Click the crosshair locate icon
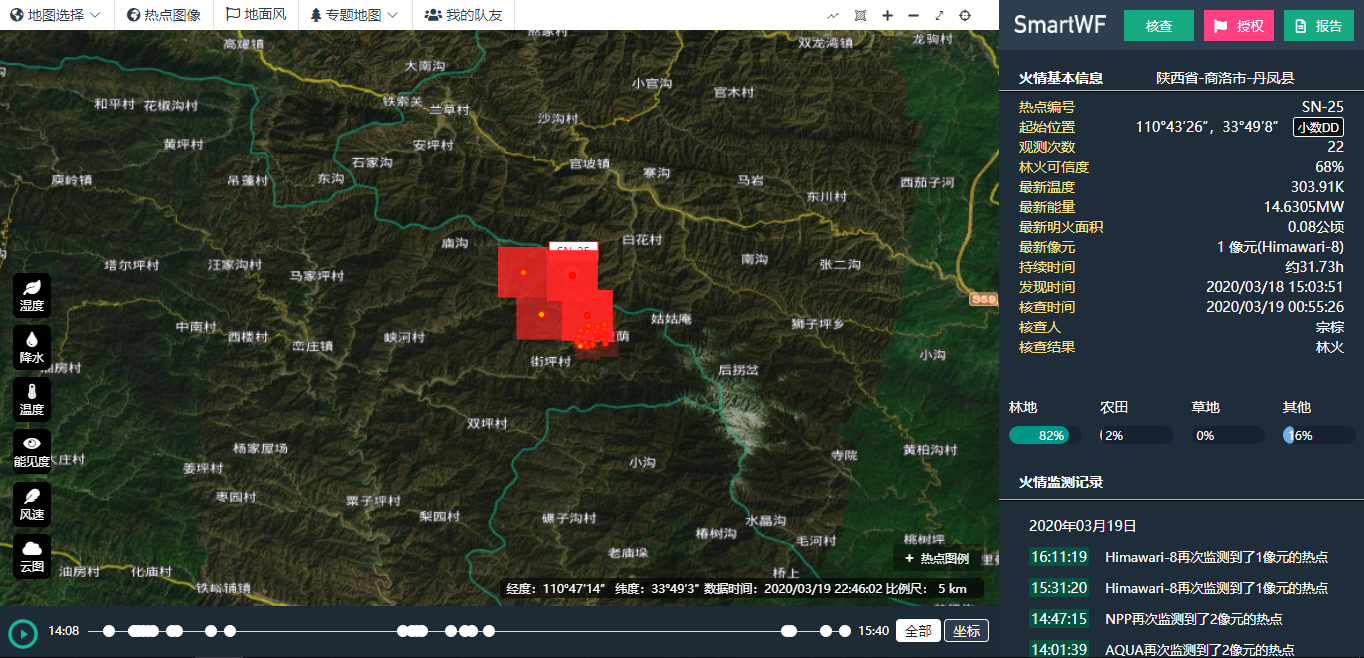The height and width of the screenshot is (658, 1364). (x=965, y=15)
